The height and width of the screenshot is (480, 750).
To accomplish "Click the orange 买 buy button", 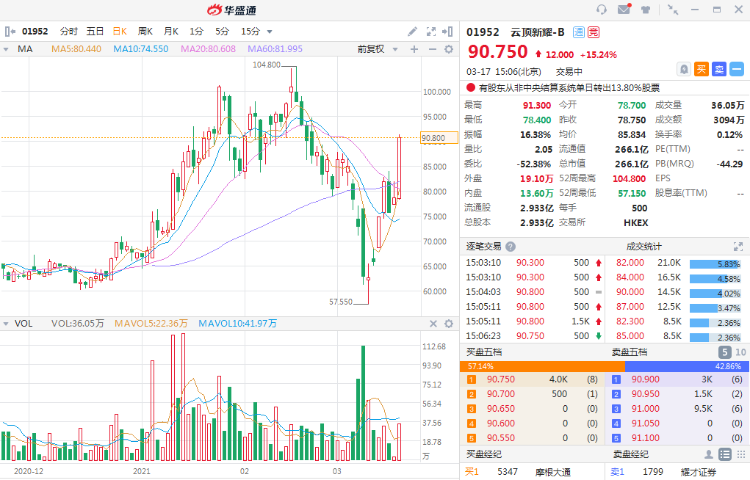I will click(x=702, y=68).
